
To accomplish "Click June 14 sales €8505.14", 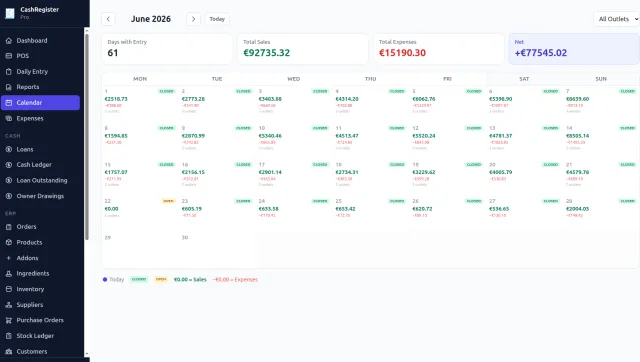I will pos(577,136).
